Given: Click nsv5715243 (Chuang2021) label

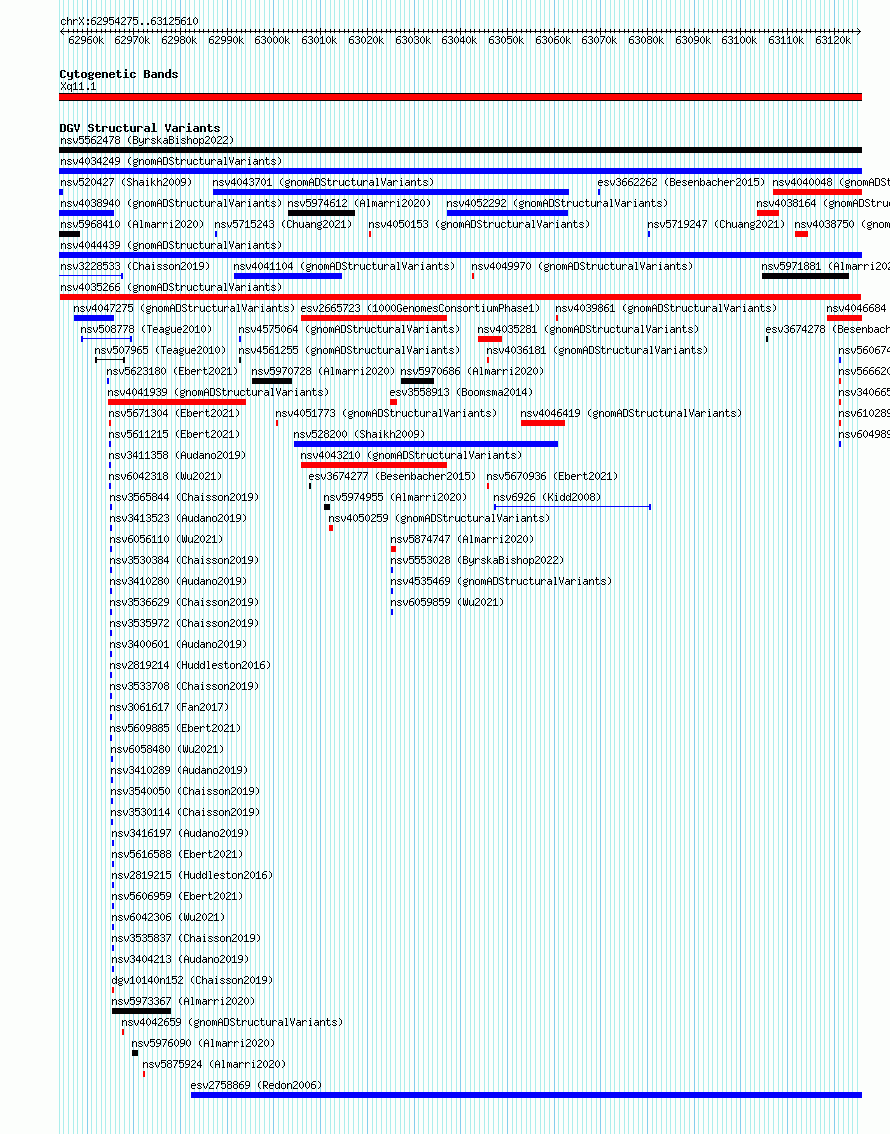Looking at the screenshot, I should [x=283, y=224].
